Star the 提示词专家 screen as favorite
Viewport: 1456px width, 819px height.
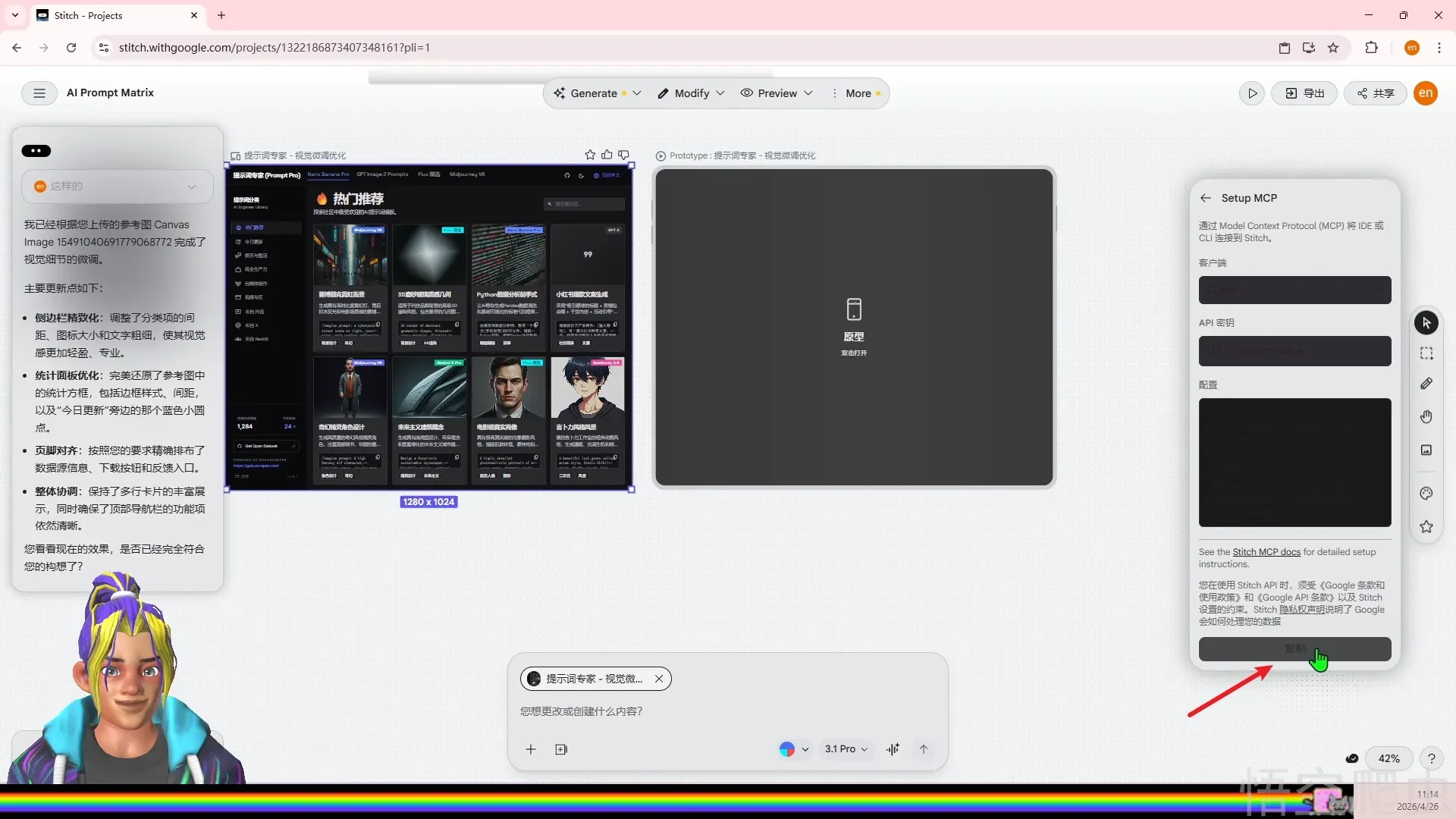click(x=590, y=155)
